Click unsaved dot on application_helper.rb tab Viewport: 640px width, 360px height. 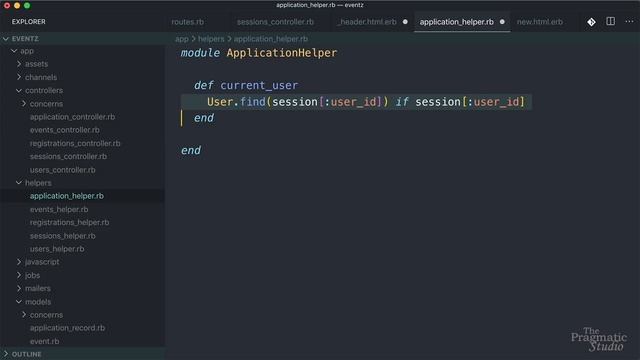[502, 22]
